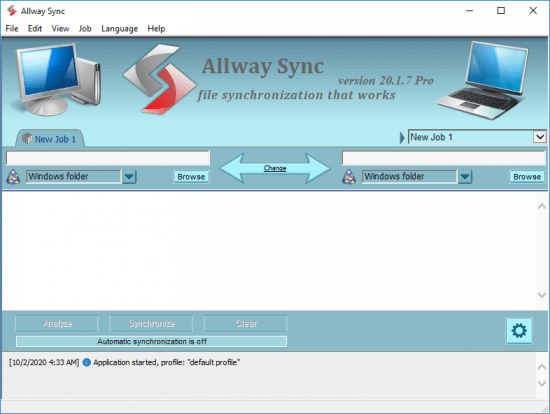Expand the right Windows folder type dropdown
The image size is (550, 414).
[x=465, y=176]
